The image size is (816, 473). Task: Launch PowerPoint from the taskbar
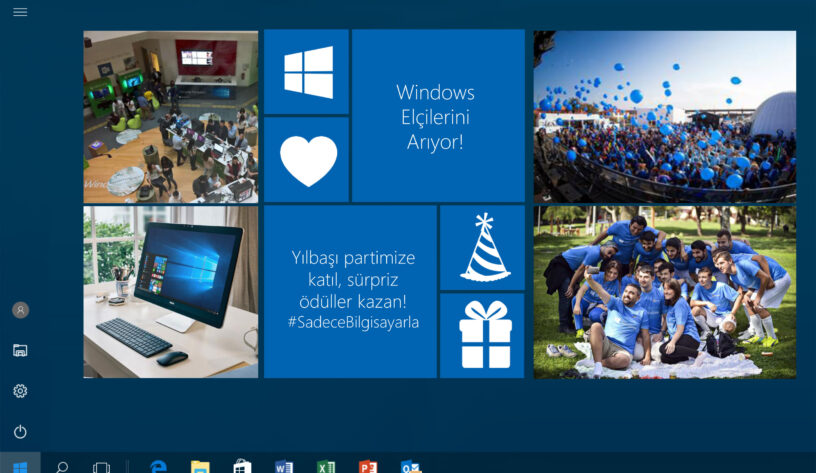tap(368, 466)
